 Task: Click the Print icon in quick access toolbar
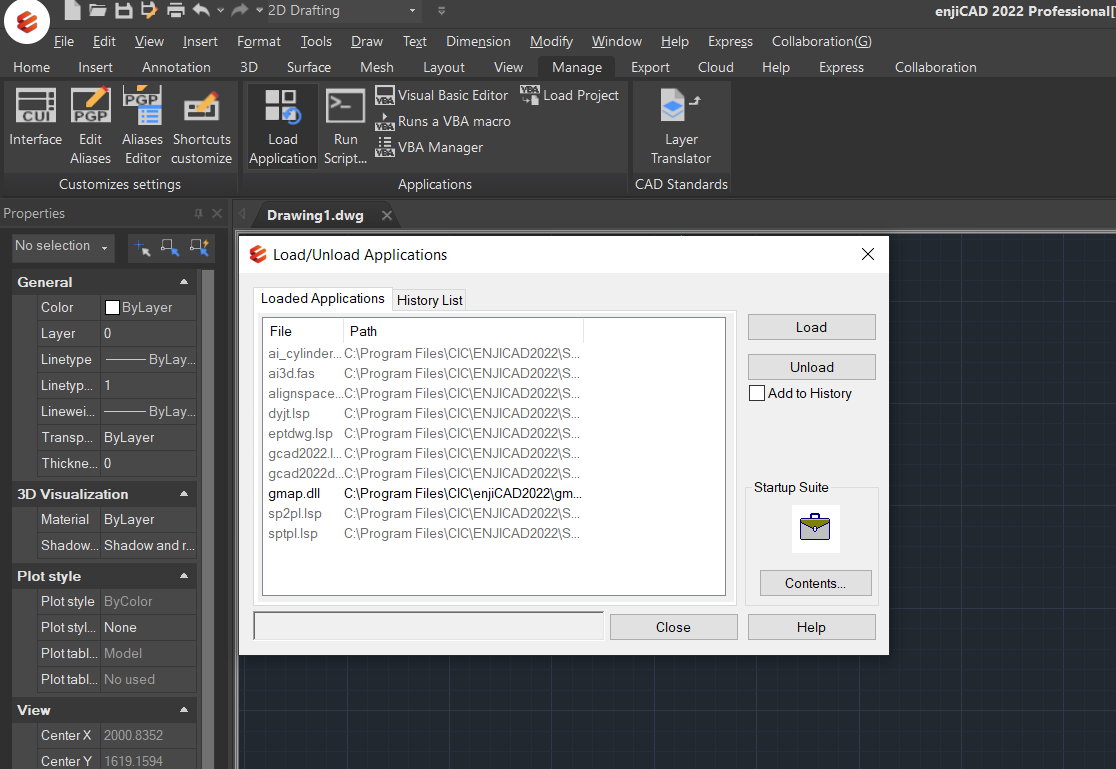coord(175,10)
